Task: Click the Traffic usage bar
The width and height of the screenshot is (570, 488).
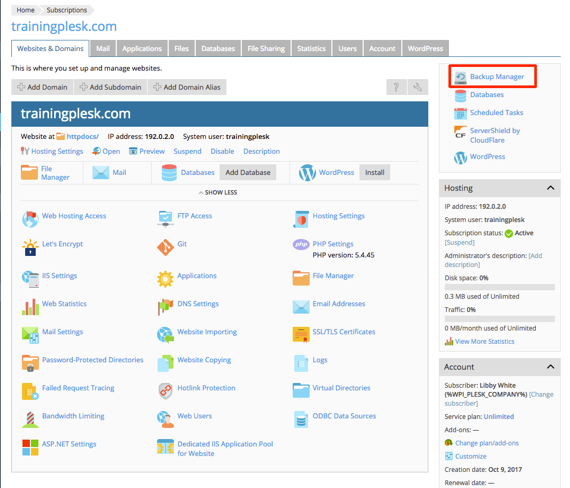Action: (500, 319)
